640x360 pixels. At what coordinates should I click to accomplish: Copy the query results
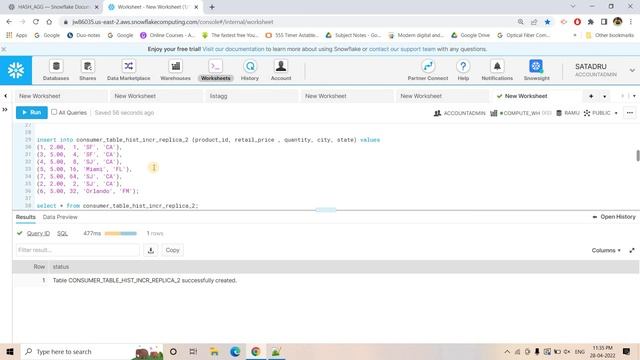(172, 250)
